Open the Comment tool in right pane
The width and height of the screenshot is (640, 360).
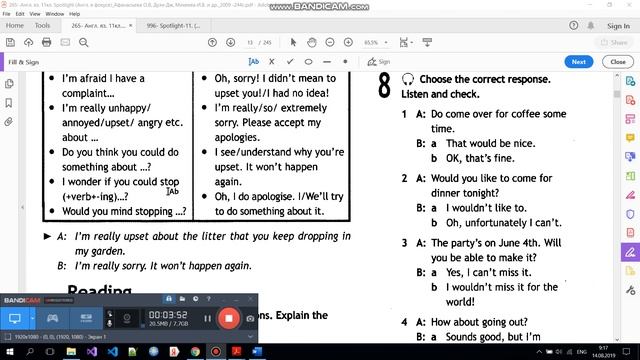630,138
